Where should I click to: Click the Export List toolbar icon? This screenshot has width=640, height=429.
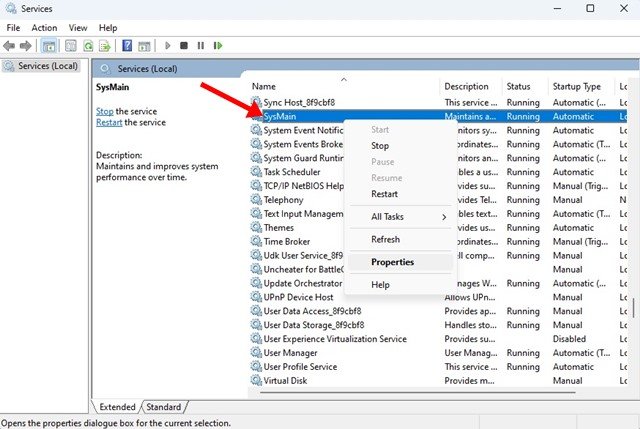point(104,46)
